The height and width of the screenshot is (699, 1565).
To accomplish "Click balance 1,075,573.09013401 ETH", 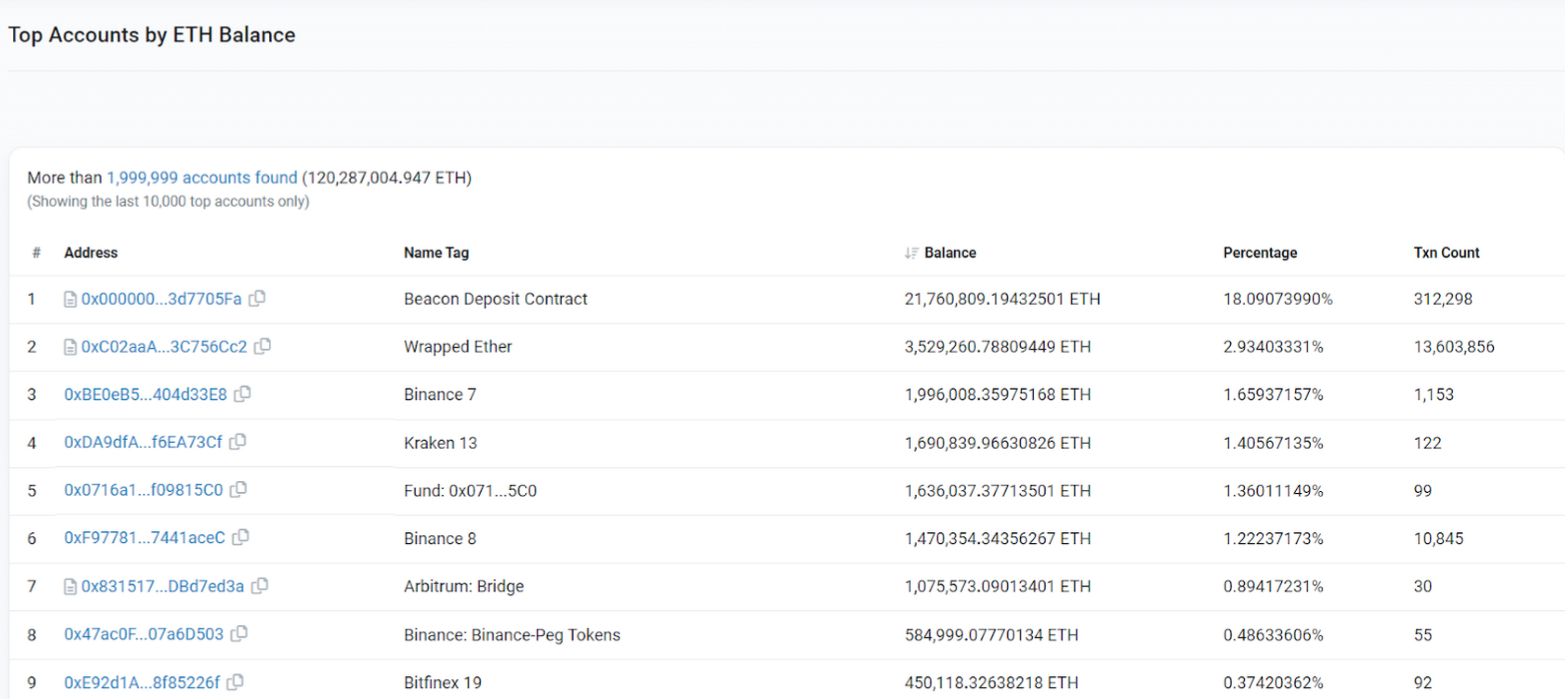I will (997, 586).
